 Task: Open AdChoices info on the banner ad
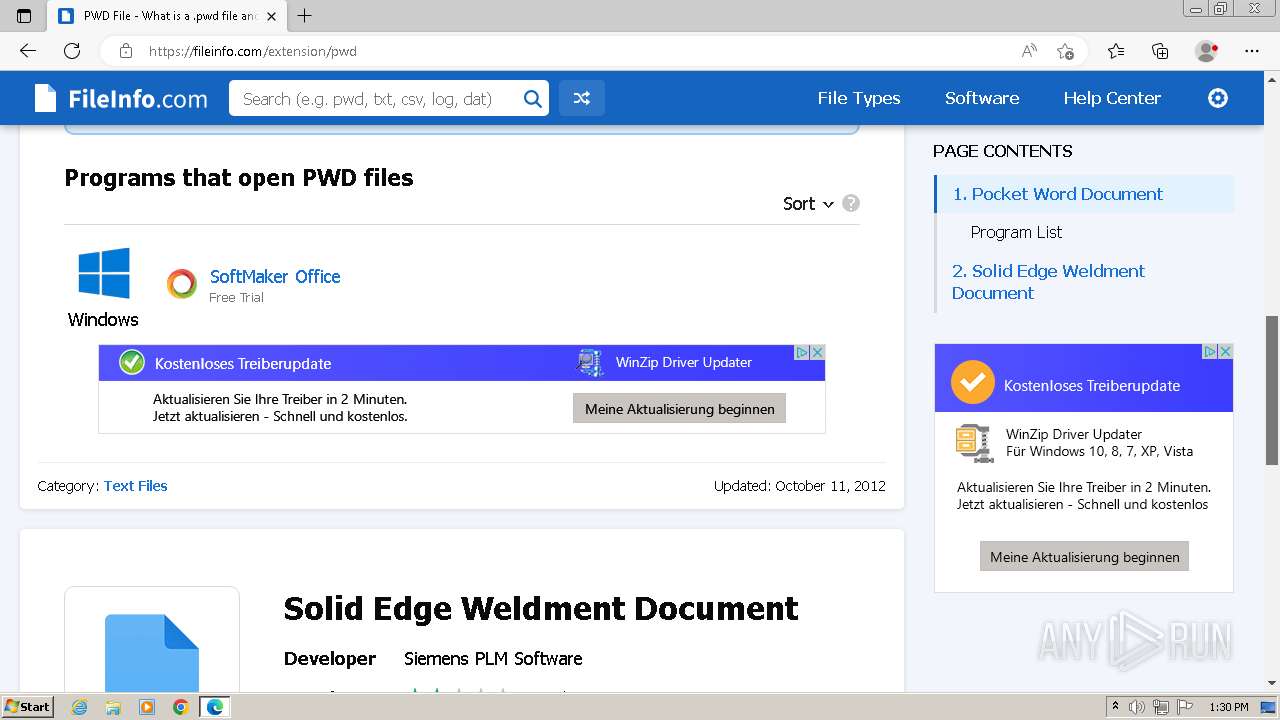[802, 352]
